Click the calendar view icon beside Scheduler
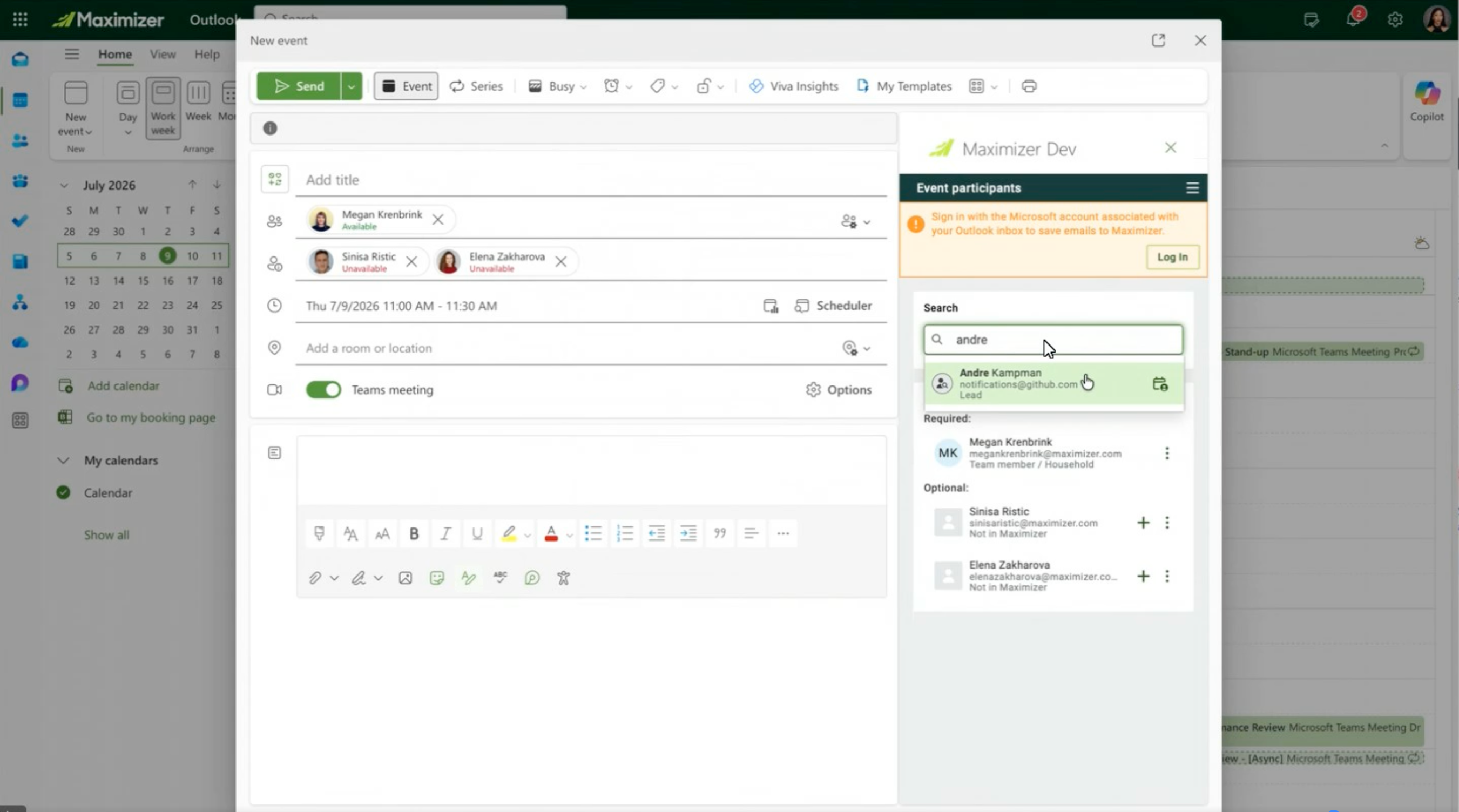Viewport: 1459px width, 812px height. 771,306
